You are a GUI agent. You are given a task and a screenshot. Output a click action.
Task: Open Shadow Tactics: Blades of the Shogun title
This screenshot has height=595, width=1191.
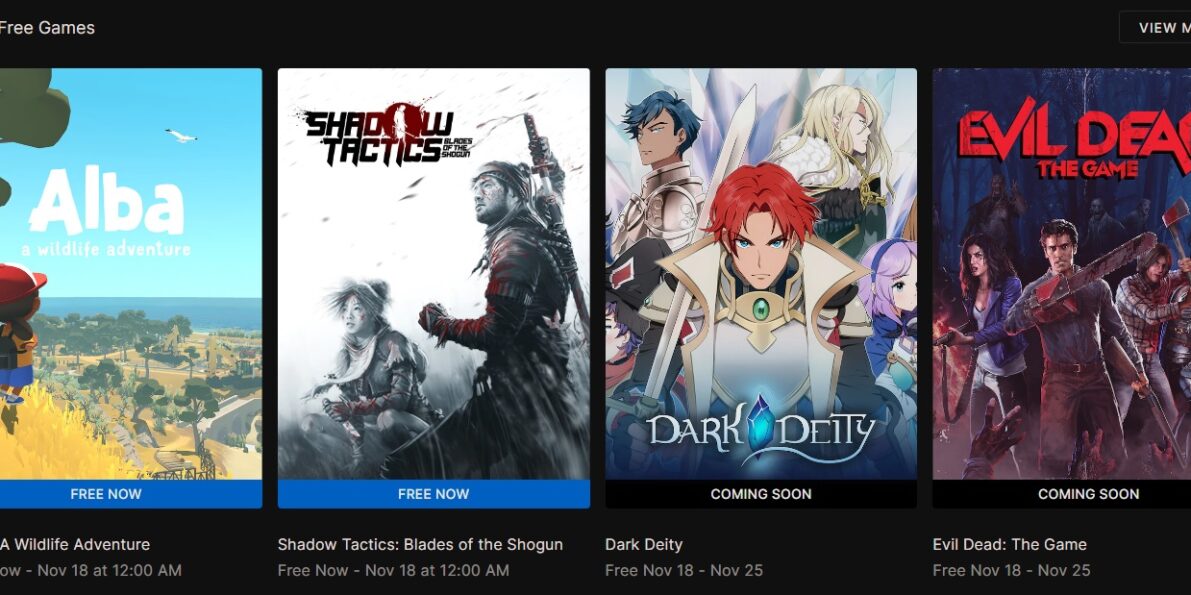coord(420,544)
